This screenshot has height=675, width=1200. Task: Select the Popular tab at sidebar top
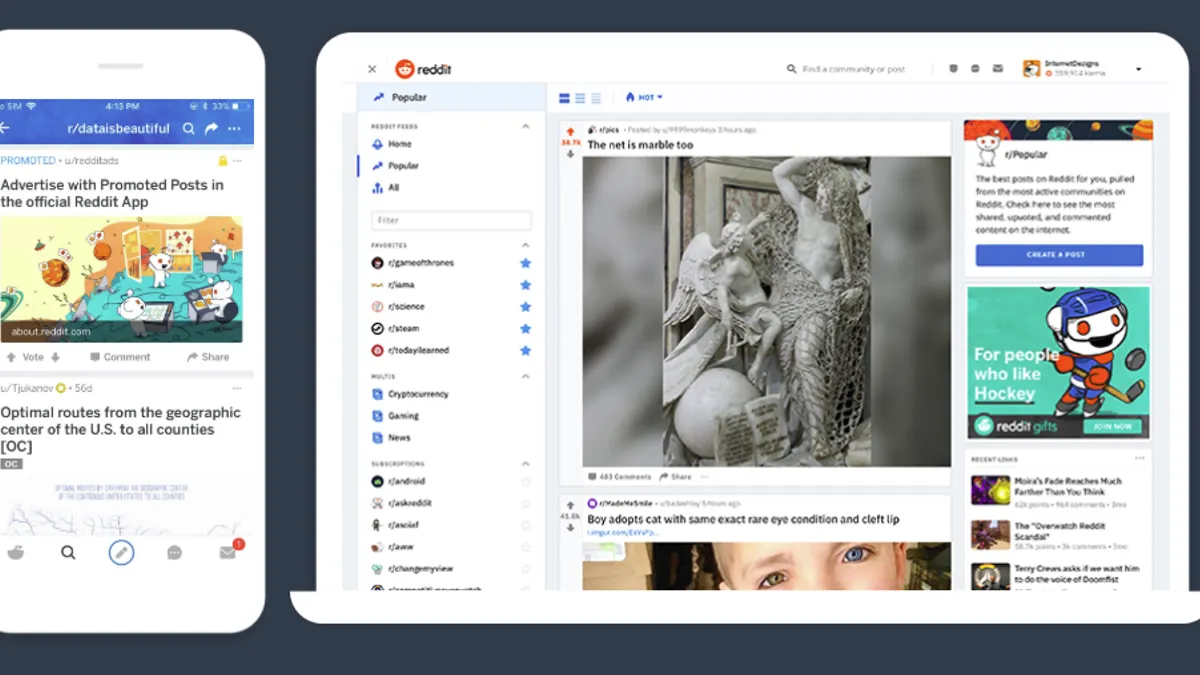click(x=452, y=97)
